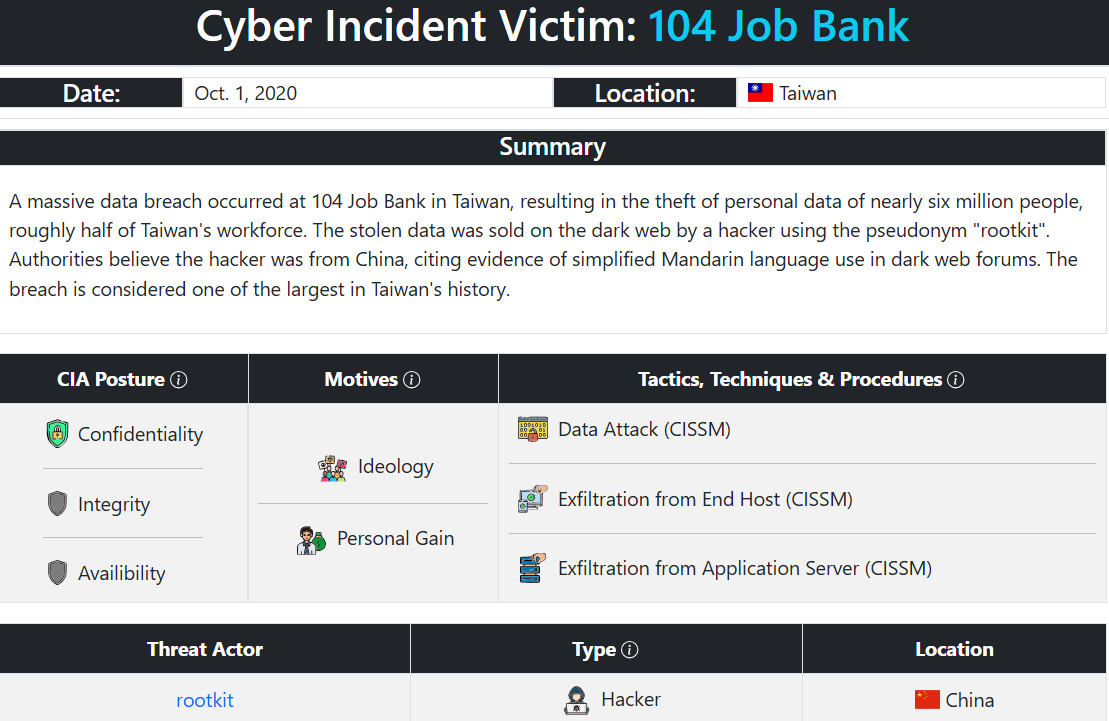Select the Personal Gain motive icon
The image size is (1109, 721).
point(312,537)
